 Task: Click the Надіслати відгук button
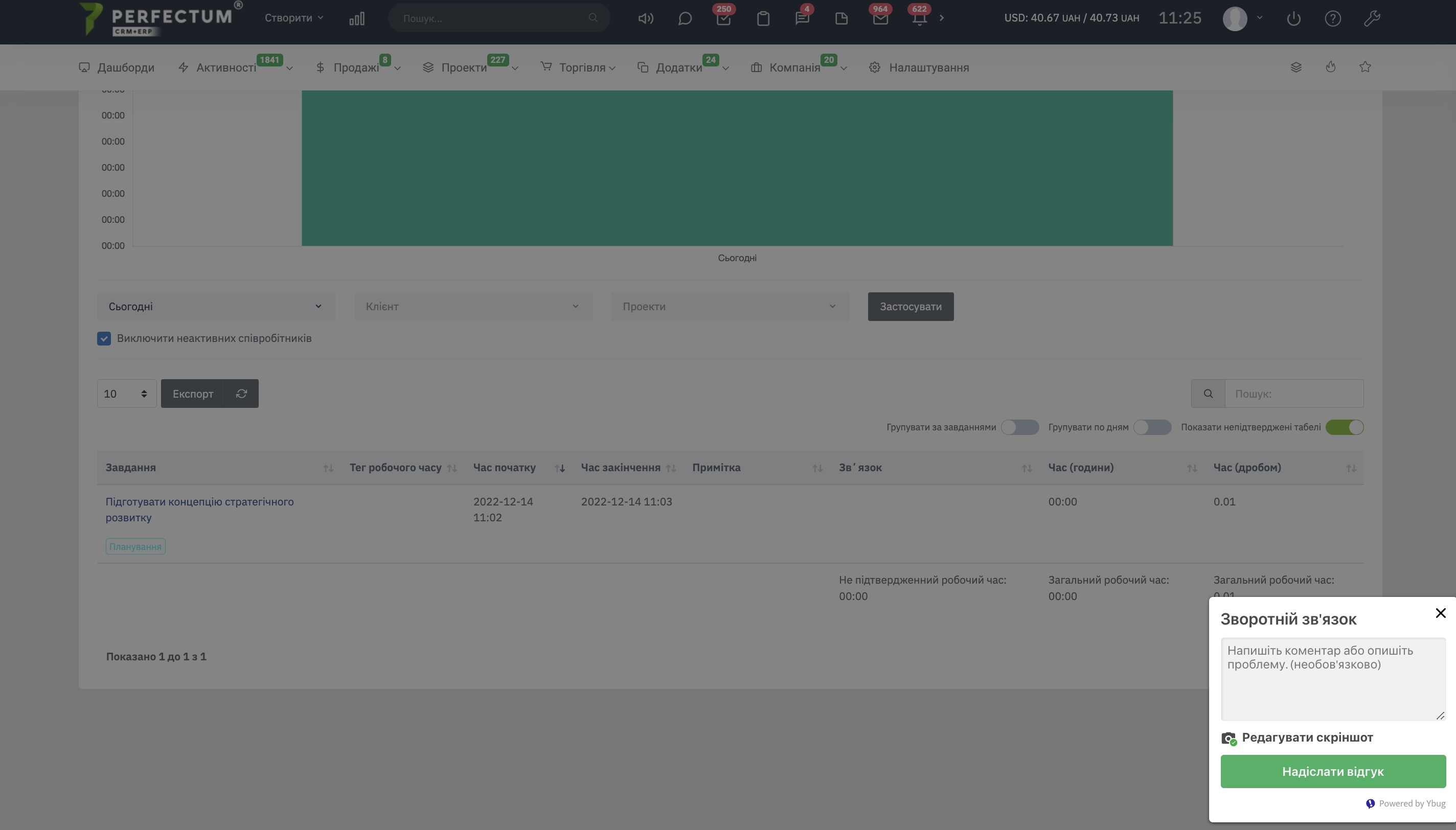(1333, 772)
